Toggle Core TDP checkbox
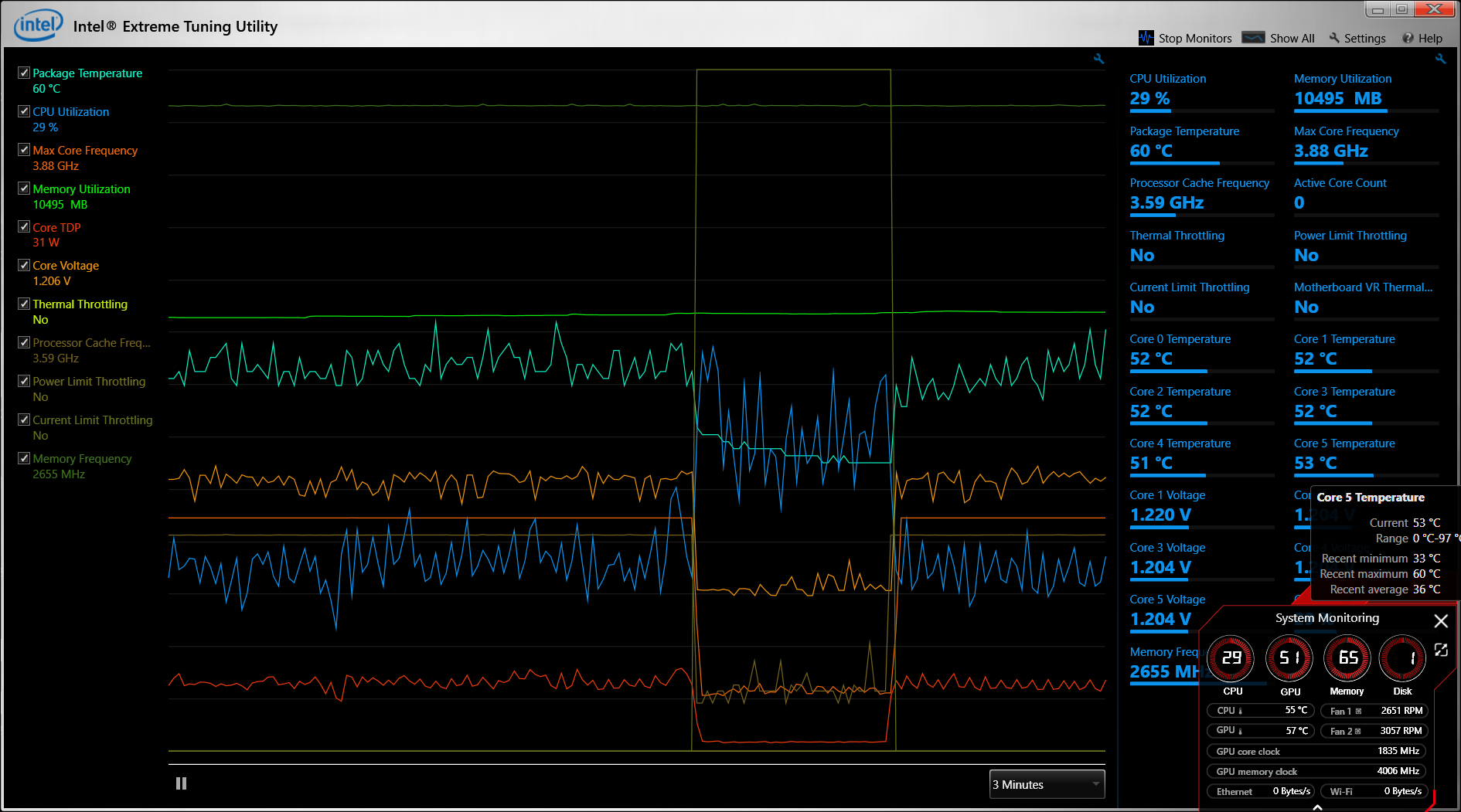1461x812 pixels. (24, 226)
